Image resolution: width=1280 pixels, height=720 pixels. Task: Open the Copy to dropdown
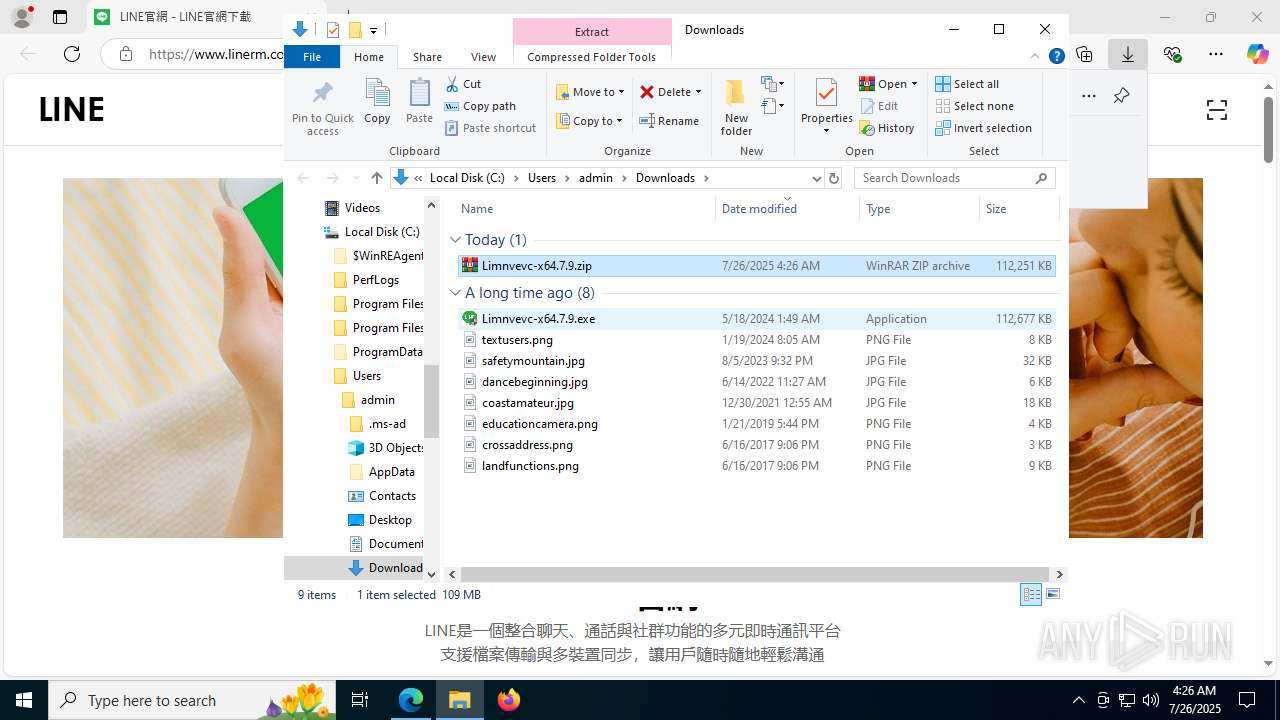(x=590, y=121)
